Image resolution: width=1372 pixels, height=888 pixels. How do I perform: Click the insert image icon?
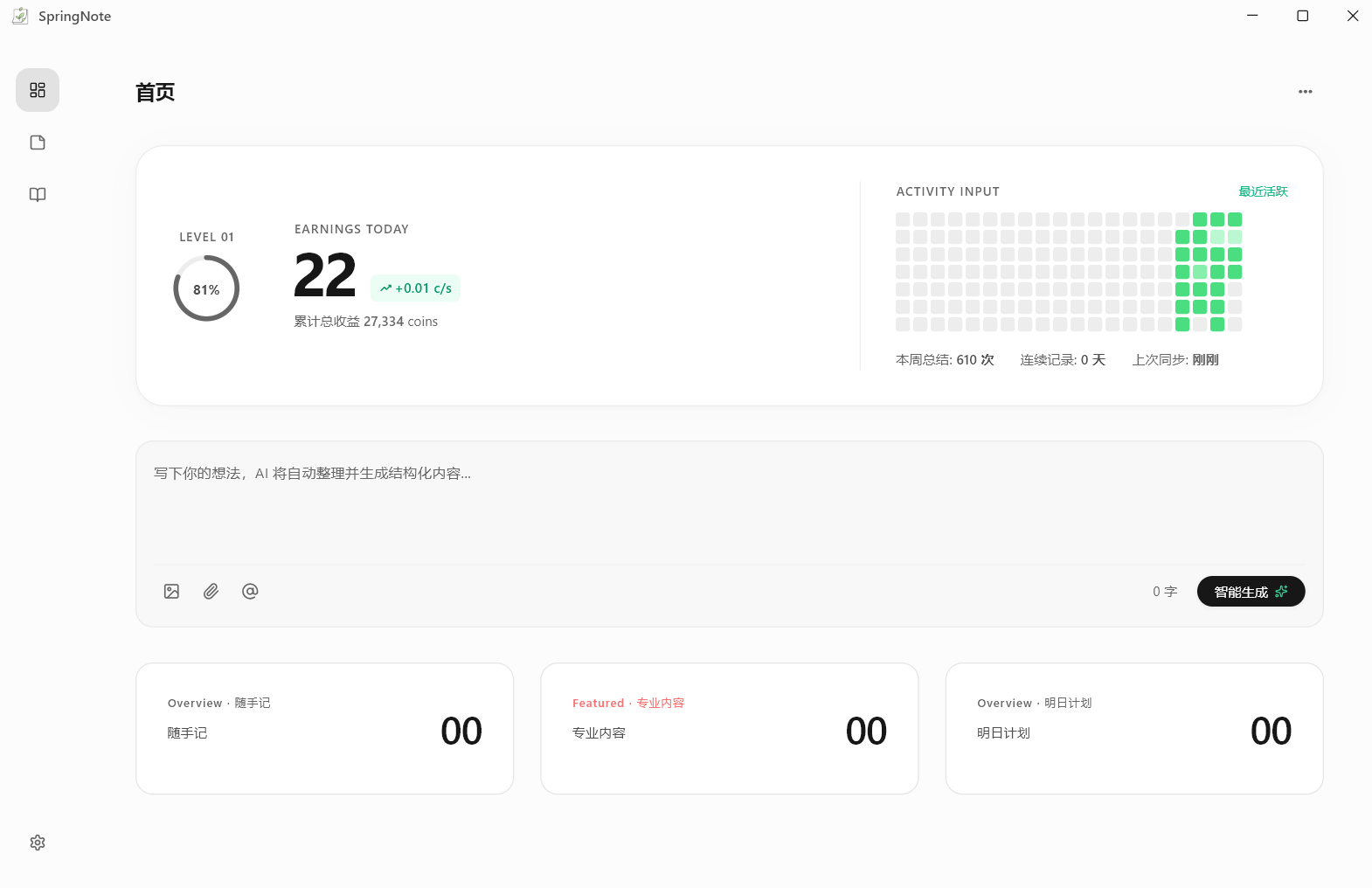[171, 592]
